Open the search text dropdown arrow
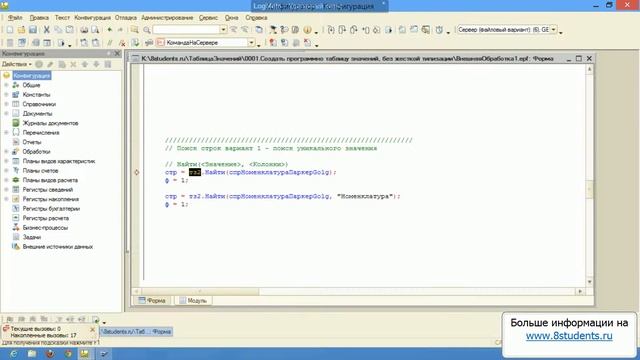This screenshot has height=360, width=640. [223, 30]
